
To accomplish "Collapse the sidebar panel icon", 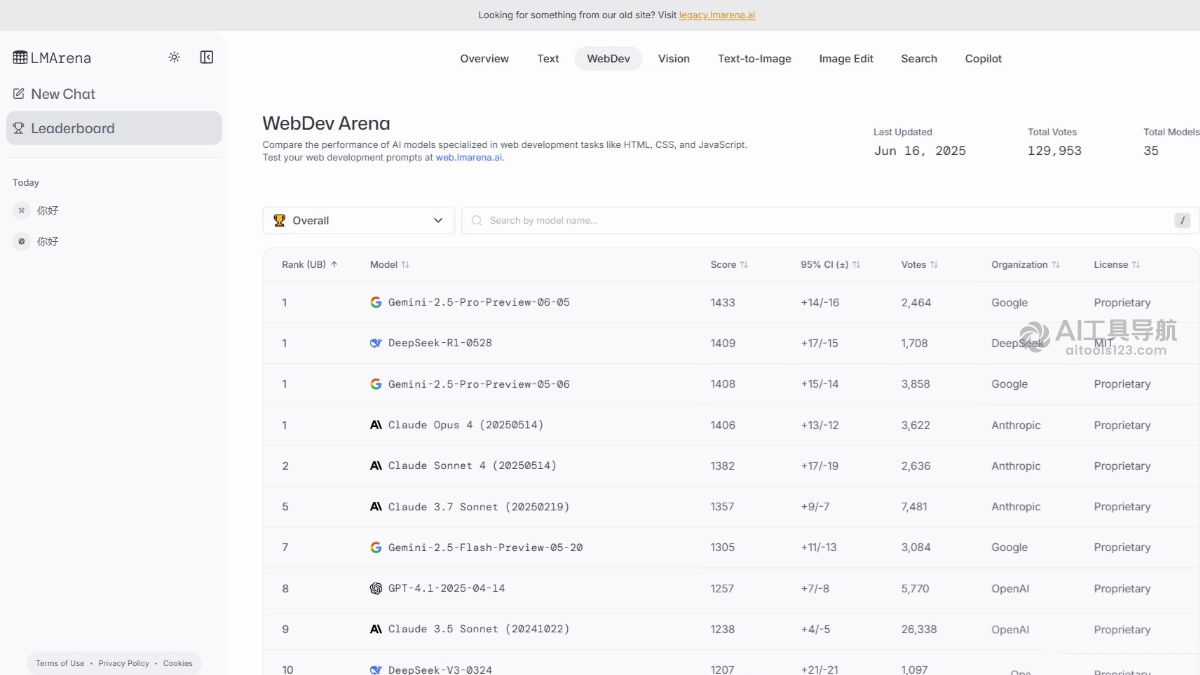I will click(x=207, y=57).
